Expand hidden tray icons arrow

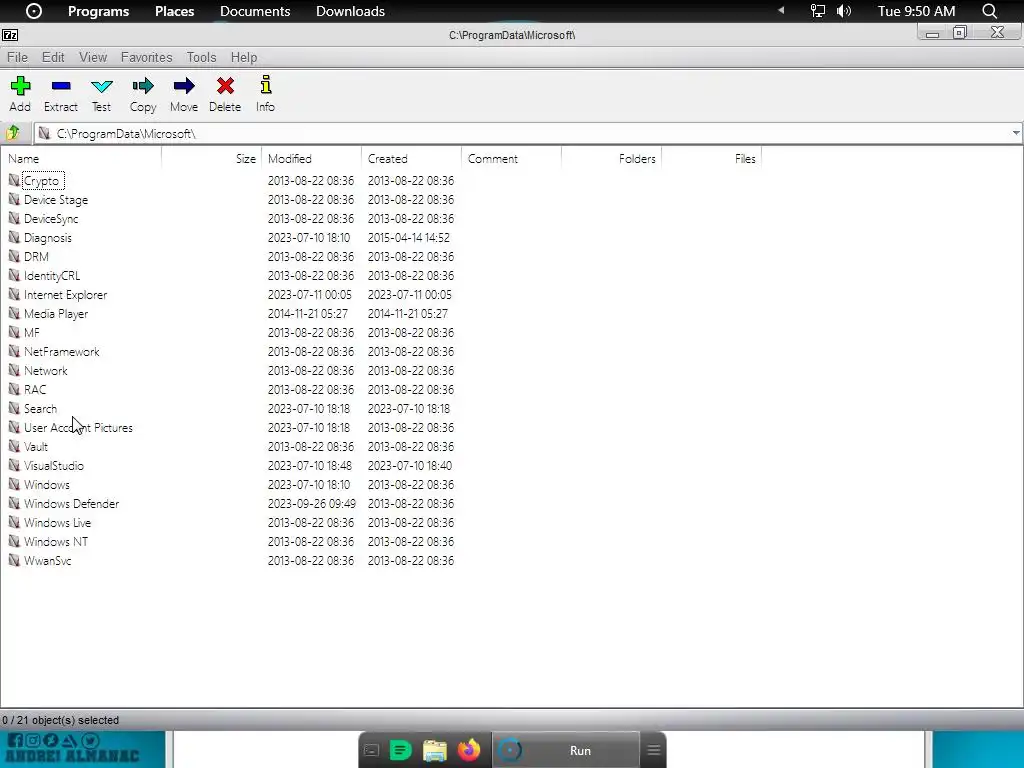tap(780, 10)
